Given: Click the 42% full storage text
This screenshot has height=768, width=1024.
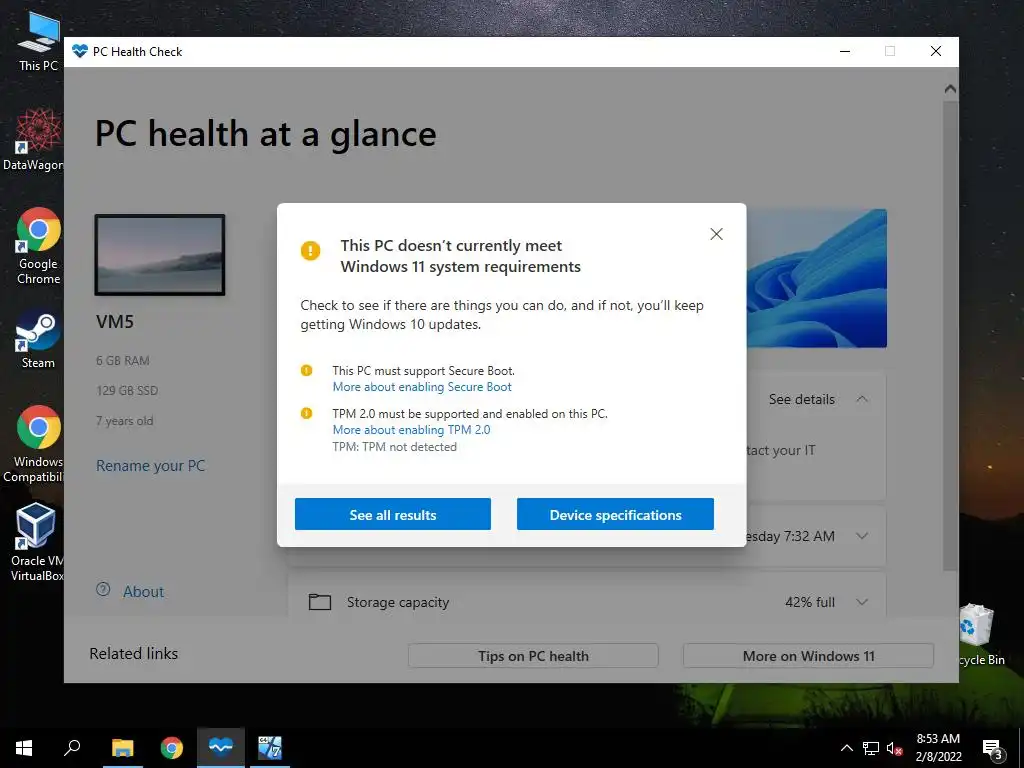Looking at the screenshot, I should click(810, 602).
